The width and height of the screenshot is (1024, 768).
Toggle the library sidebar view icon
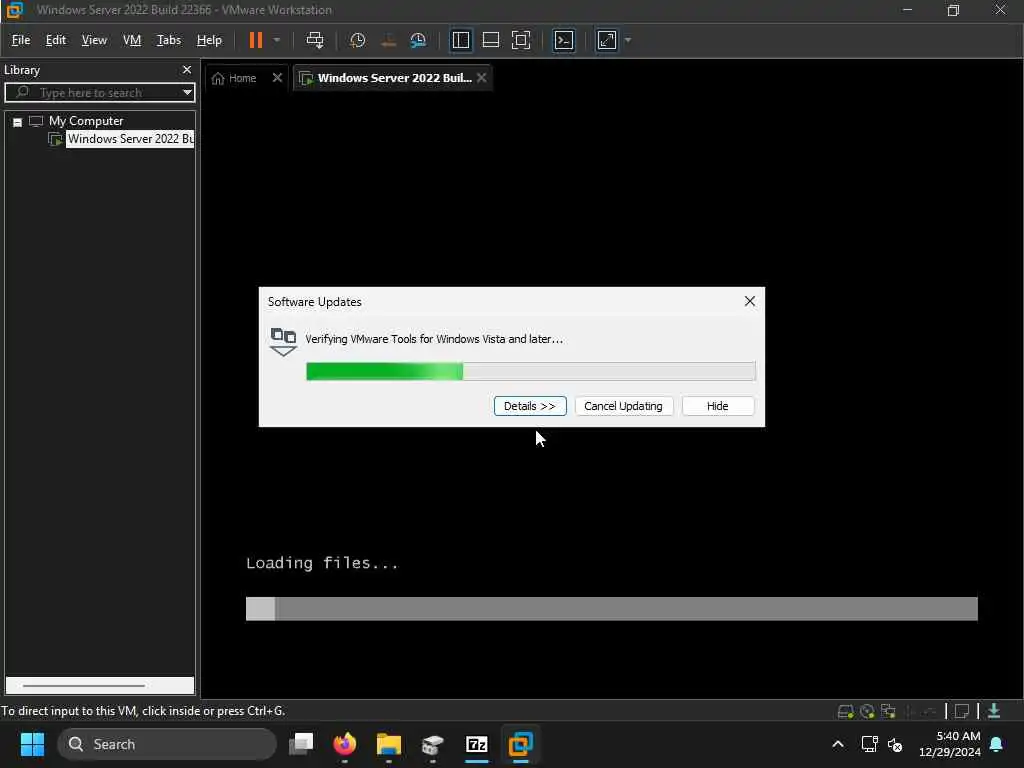coord(460,40)
